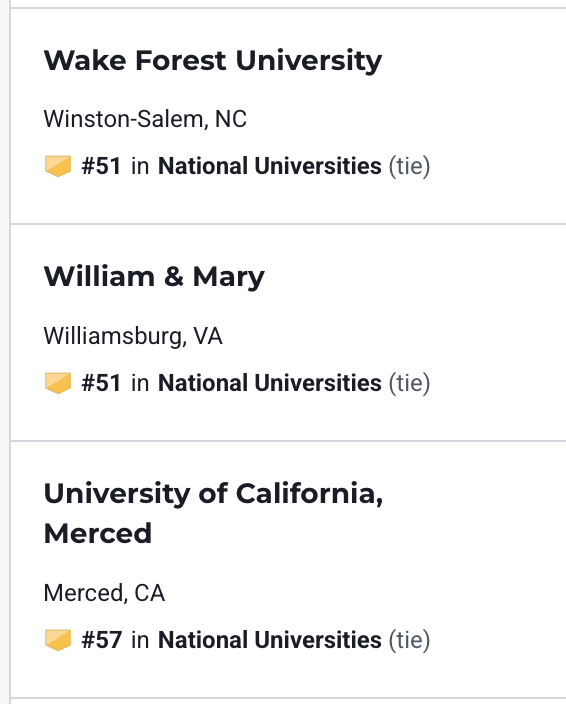This screenshot has width=566, height=704.
Task: Click the #51 rank for William & Mary
Action: pyautogui.click(x=101, y=383)
